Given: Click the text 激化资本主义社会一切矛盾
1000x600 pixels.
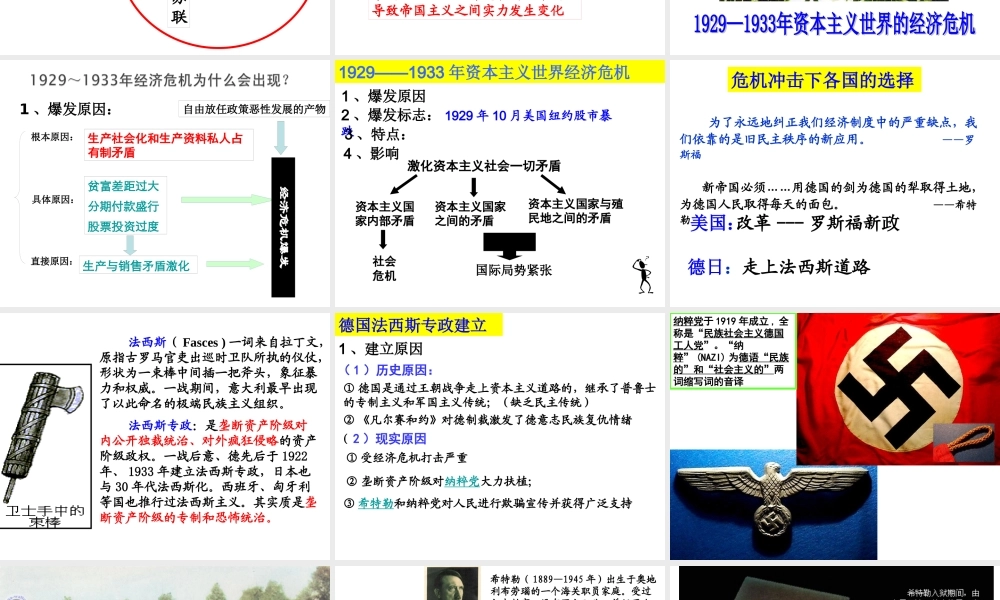Looking at the screenshot, I should [x=484, y=166].
